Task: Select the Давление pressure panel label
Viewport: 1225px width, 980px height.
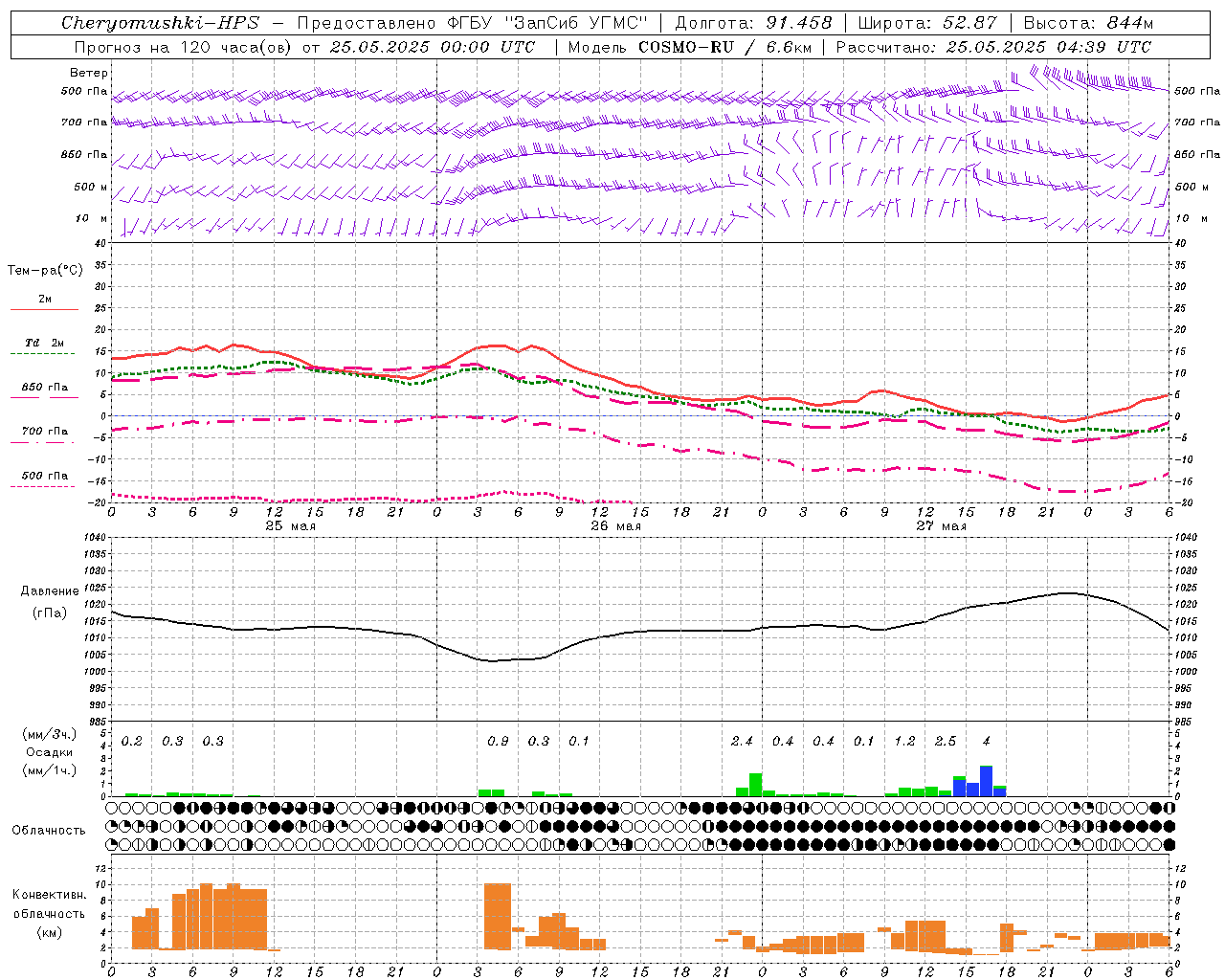Action: pyautogui.click(x=50, y=591)
